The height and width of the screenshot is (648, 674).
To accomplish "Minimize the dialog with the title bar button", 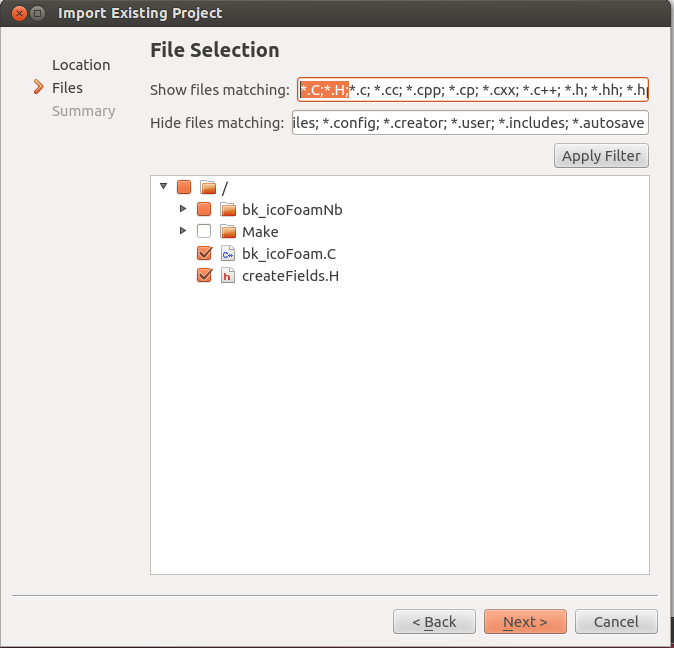I will (x=37, y=13).
